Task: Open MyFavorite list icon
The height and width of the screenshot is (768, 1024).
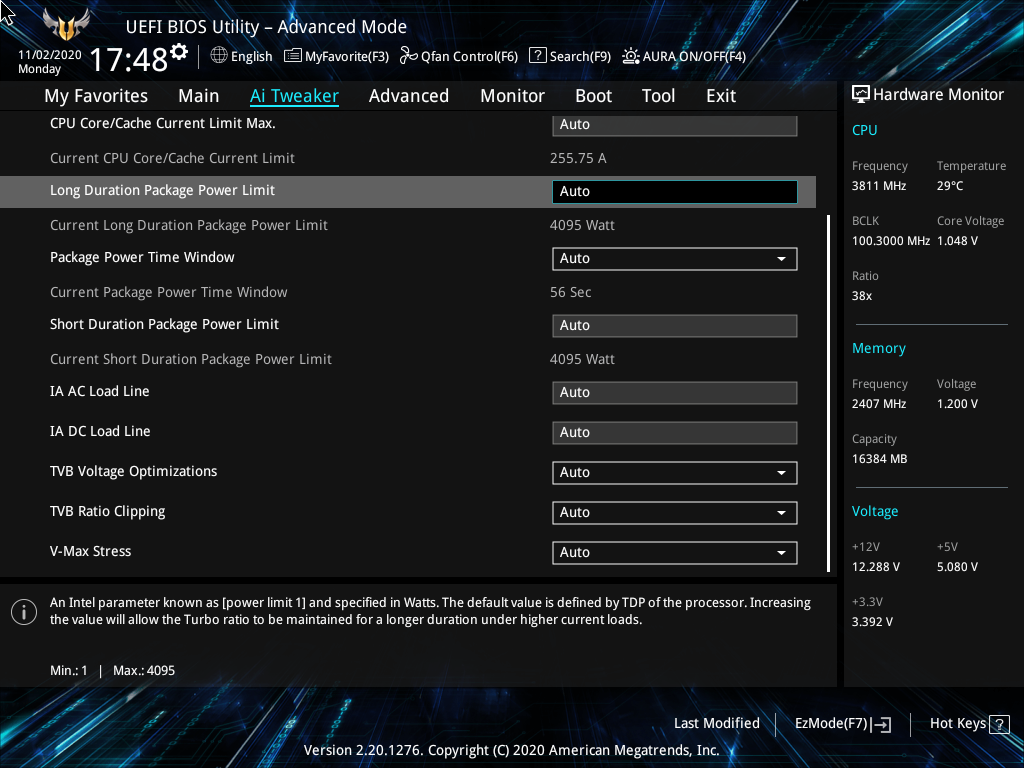Action: coord(293,56)
